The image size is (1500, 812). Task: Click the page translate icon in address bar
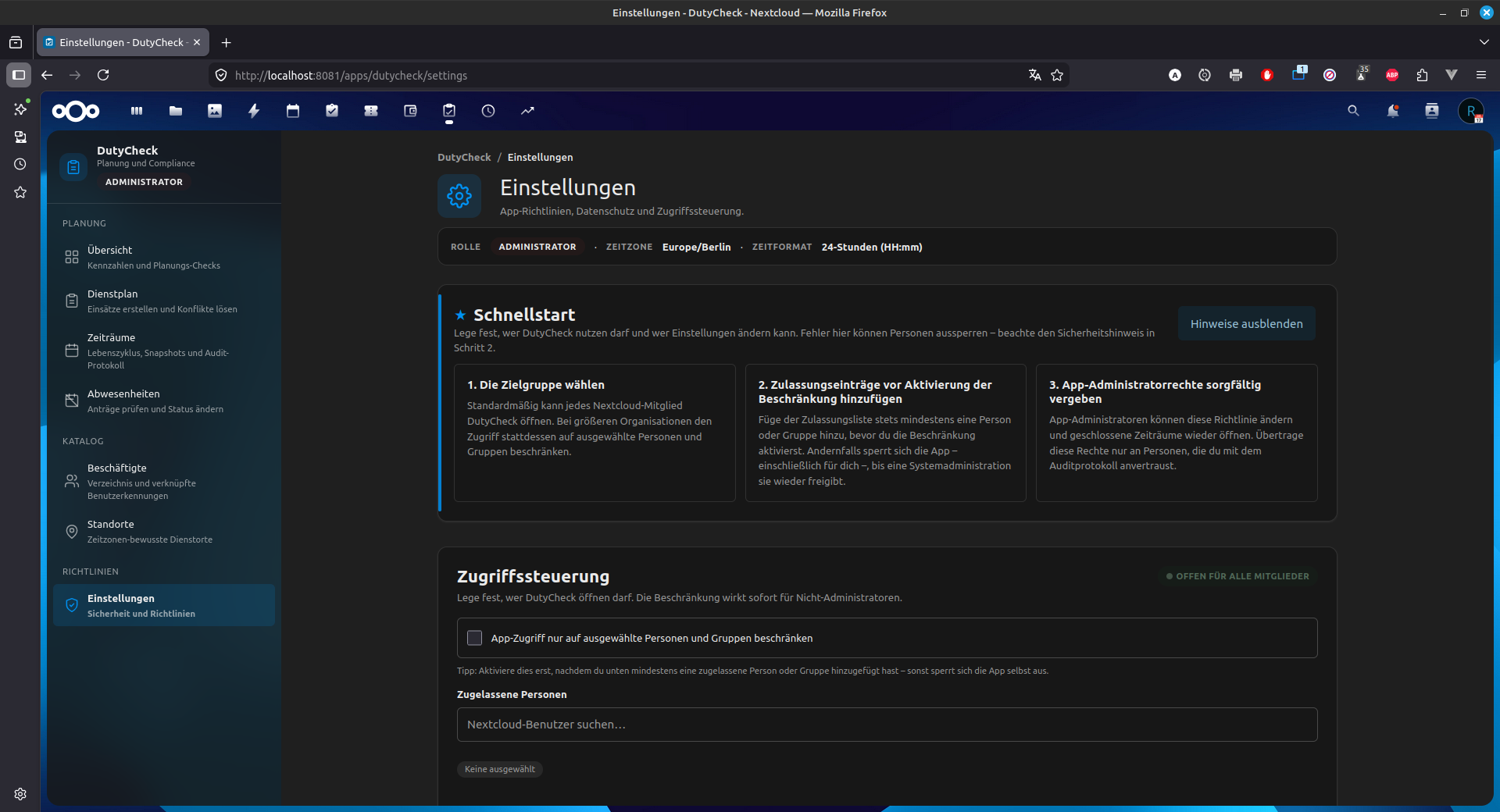1035,75
